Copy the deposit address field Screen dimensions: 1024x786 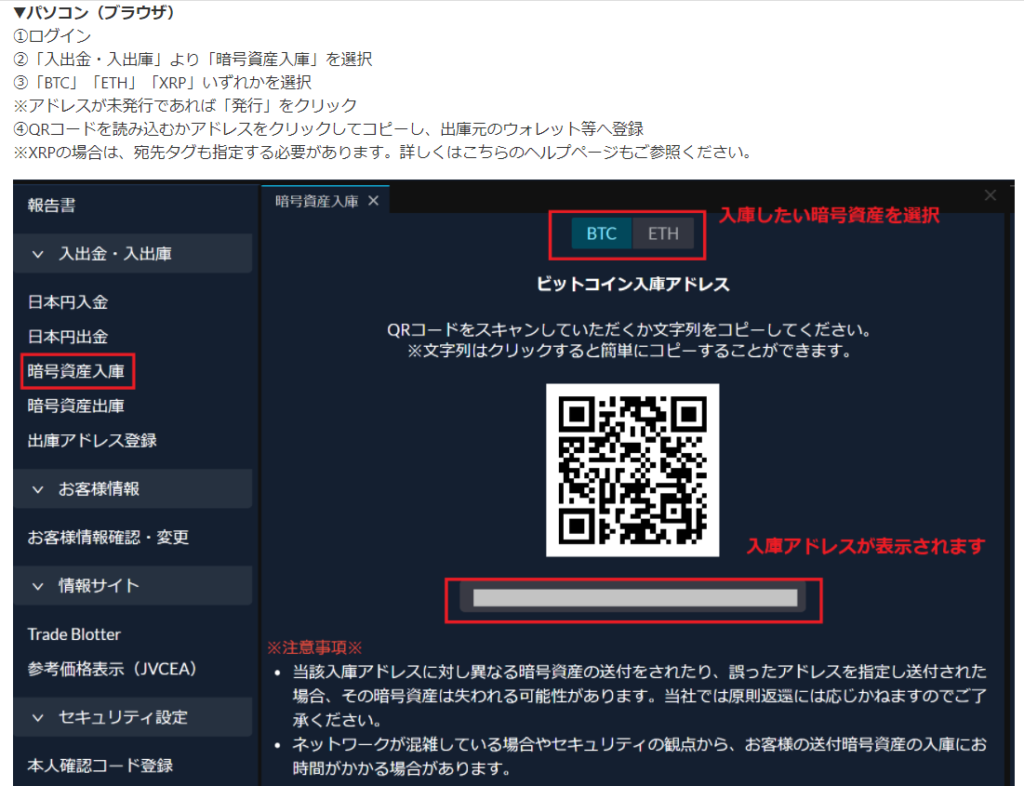[633, 598]
